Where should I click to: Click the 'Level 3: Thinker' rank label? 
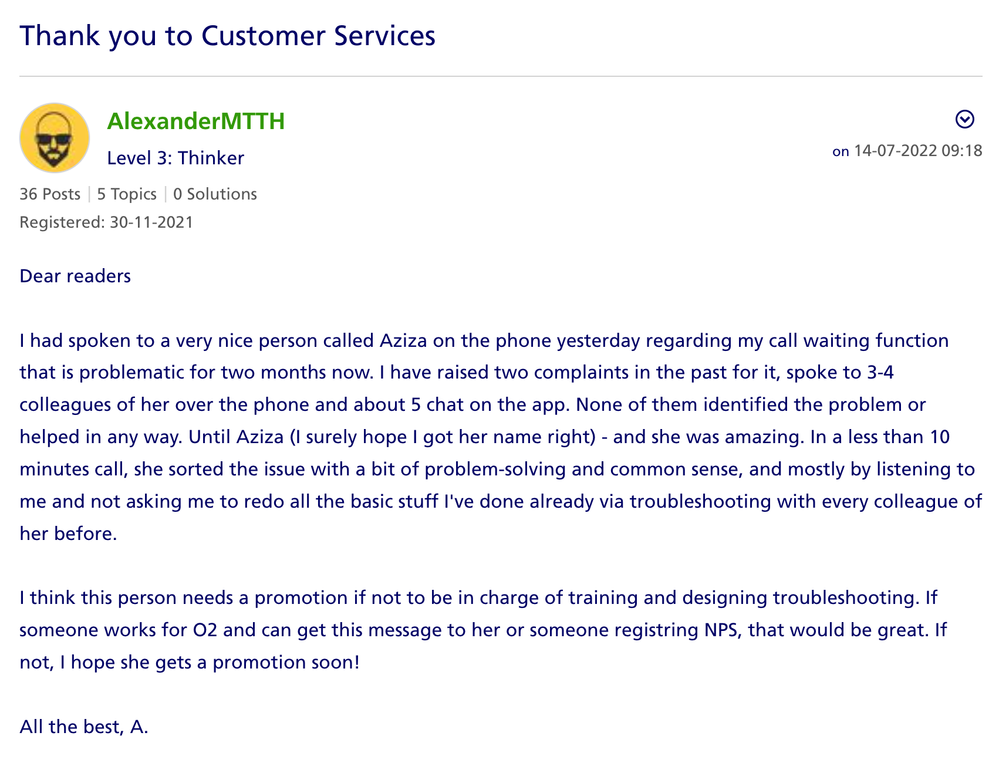(x=175, y=158)
